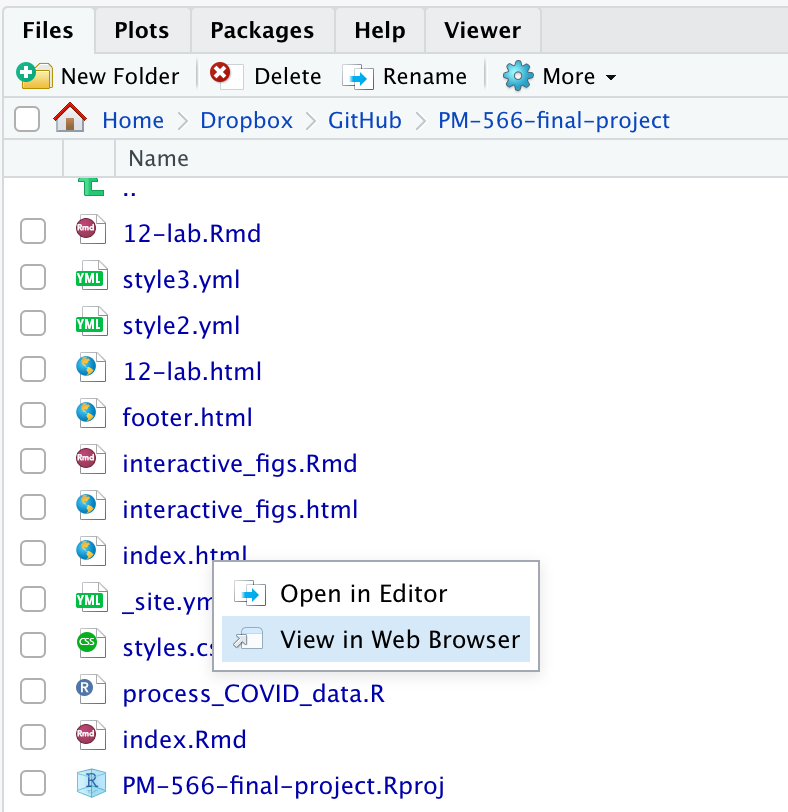This screenshot has width=788, height=812.
Task: Click the New Folder button label
Action: 120,77
